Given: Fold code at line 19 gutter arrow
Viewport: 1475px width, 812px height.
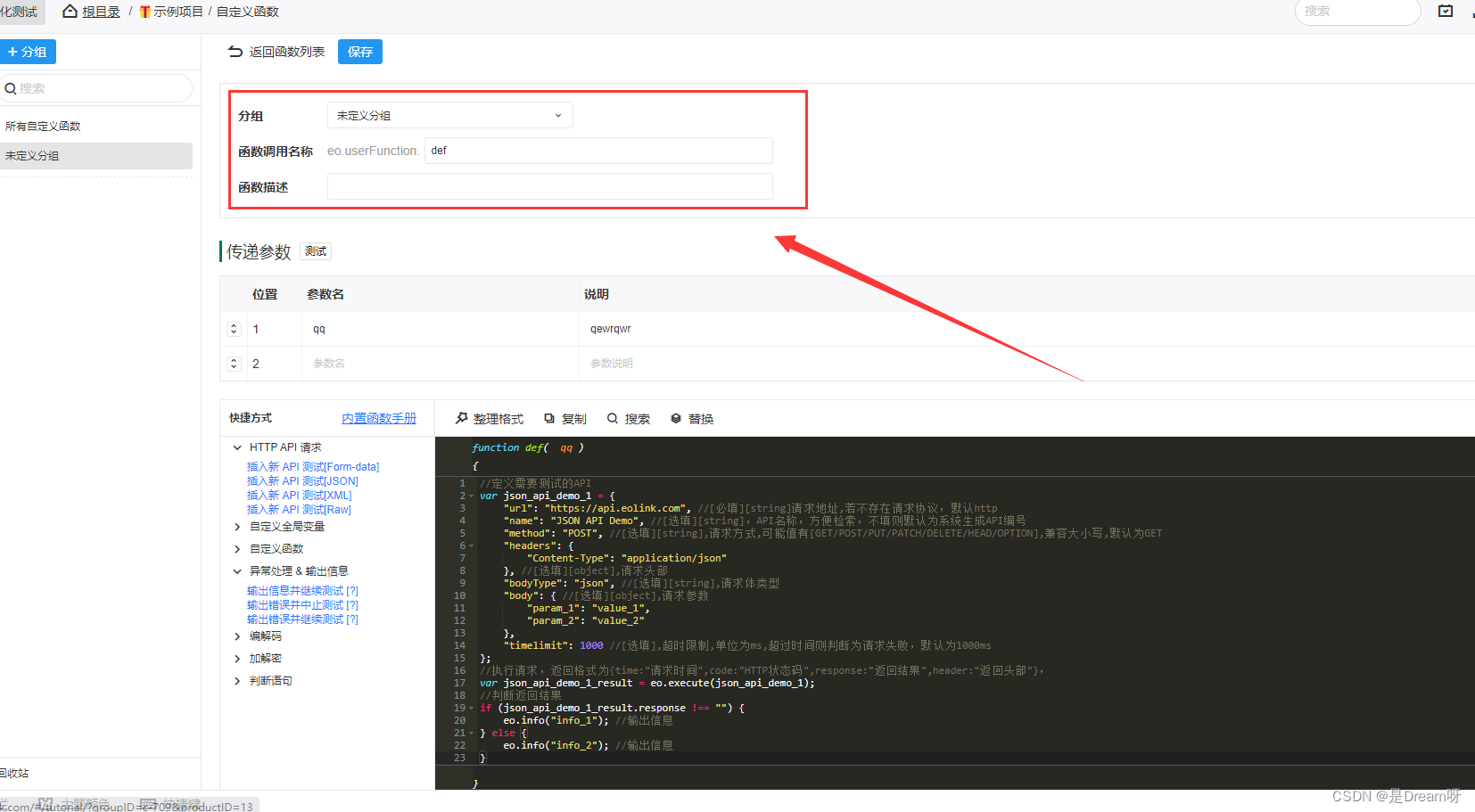Looking at the screenshot, I should pos(471,709).
